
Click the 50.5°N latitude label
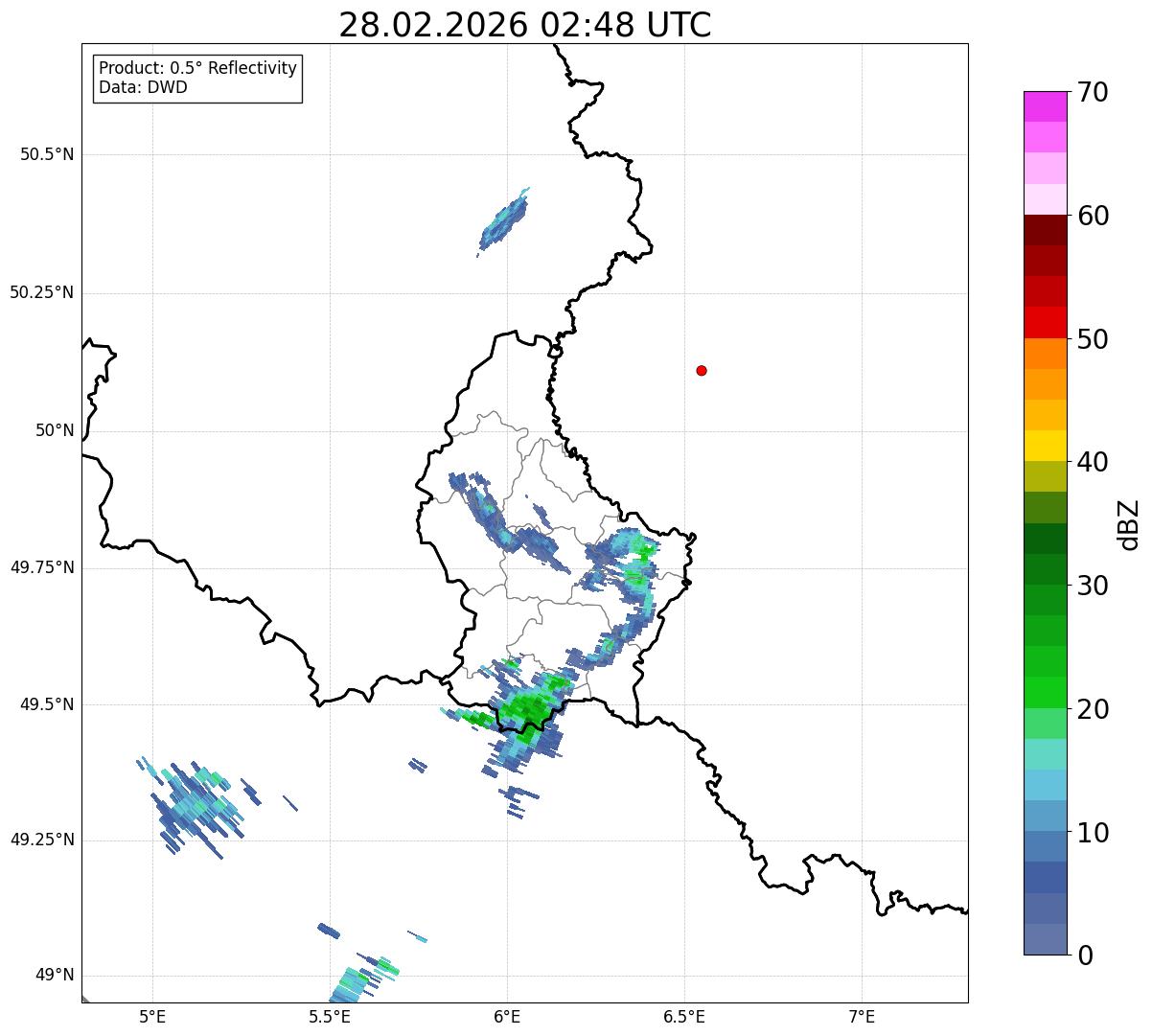pyautogui.click(x=47, y=154)
